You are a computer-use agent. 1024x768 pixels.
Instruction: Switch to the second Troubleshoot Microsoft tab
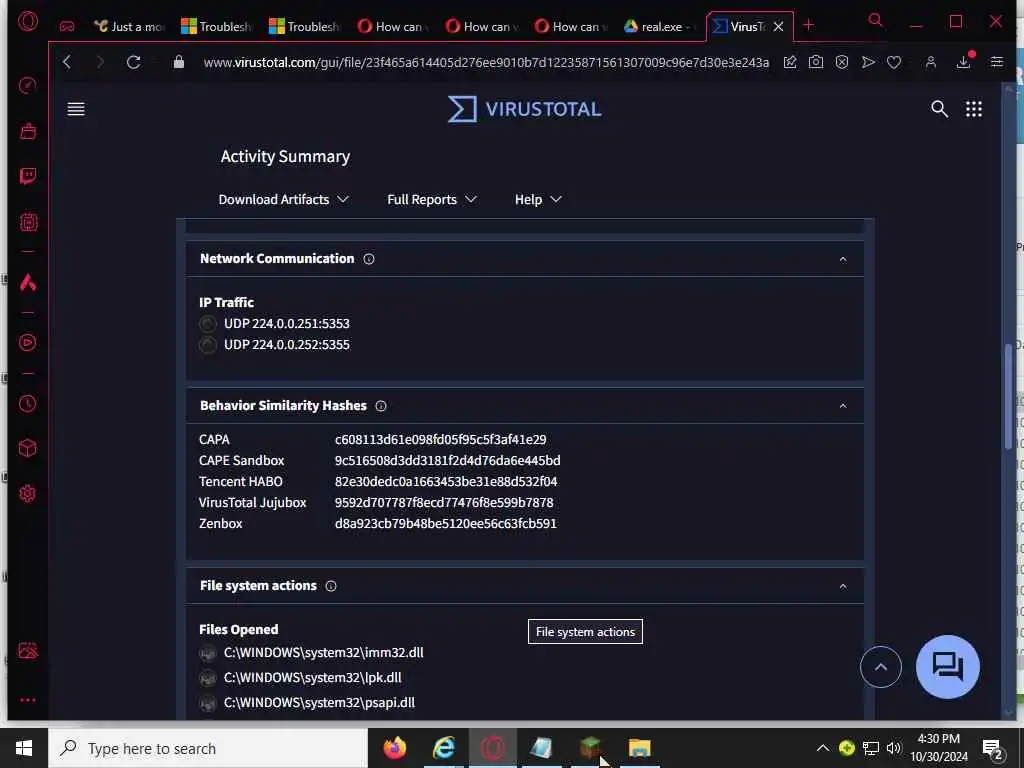305,27
